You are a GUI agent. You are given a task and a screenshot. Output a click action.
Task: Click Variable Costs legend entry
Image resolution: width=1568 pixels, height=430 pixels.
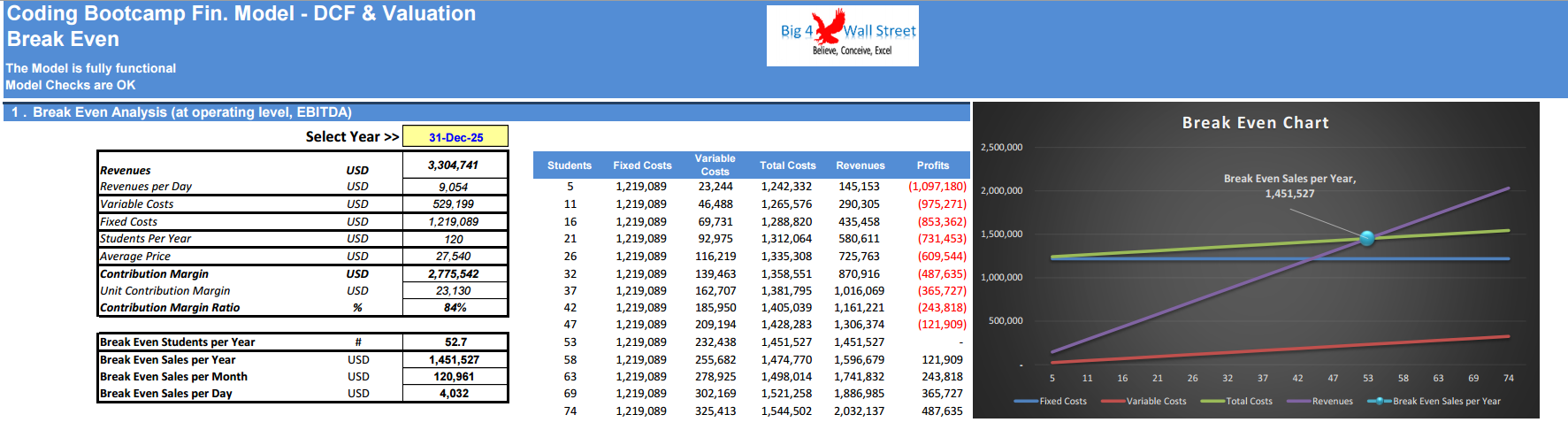coord(1144,402)
